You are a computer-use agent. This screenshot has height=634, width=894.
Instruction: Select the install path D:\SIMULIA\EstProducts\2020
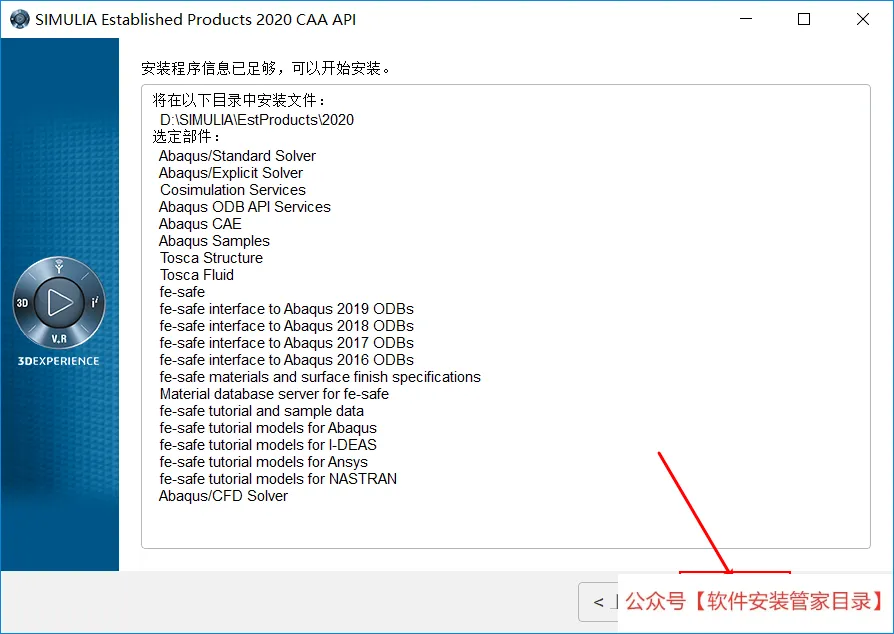click(257, 120)
